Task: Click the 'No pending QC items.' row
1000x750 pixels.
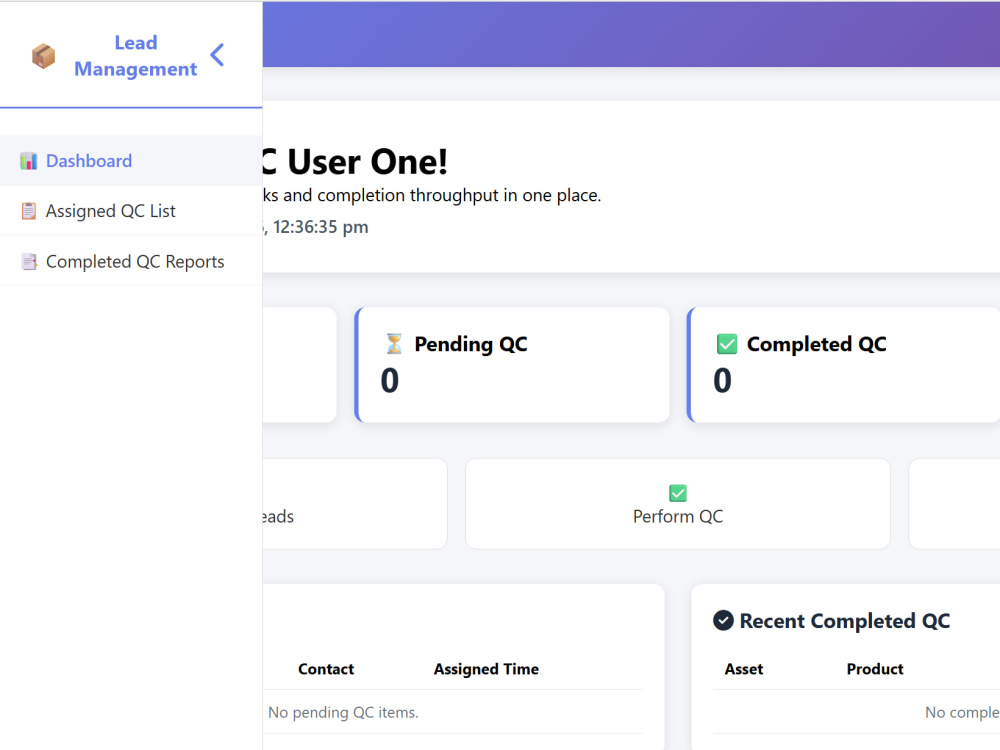Action: pyautogui.click(x=452, y=712)
